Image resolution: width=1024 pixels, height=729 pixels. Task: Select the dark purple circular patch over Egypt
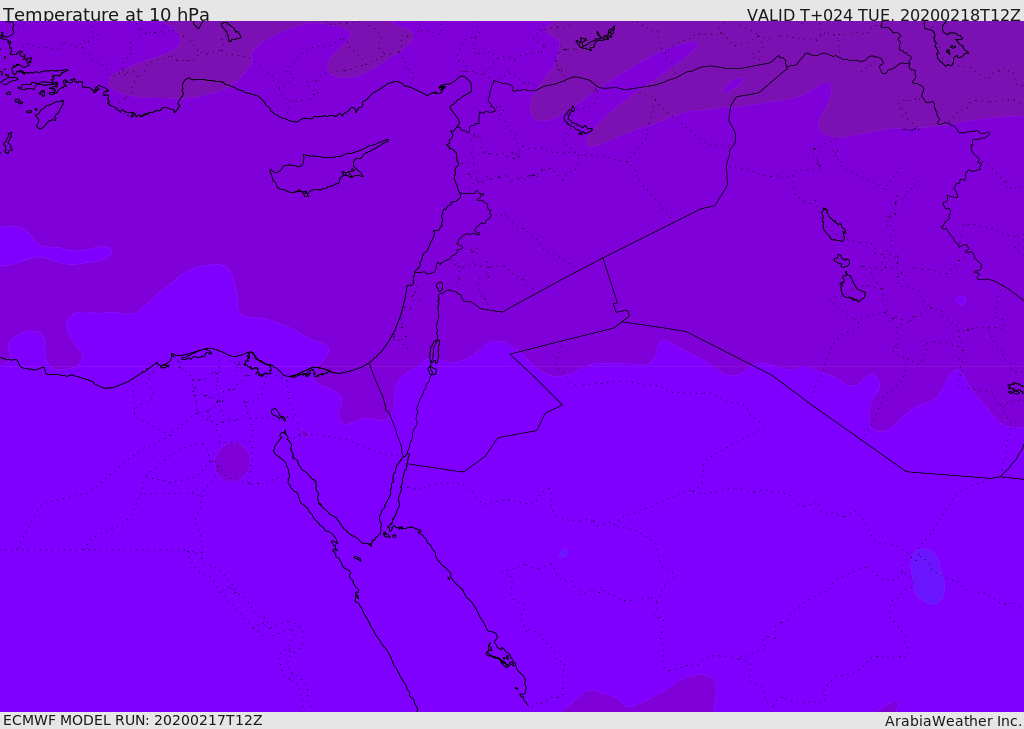click(233, 461)
